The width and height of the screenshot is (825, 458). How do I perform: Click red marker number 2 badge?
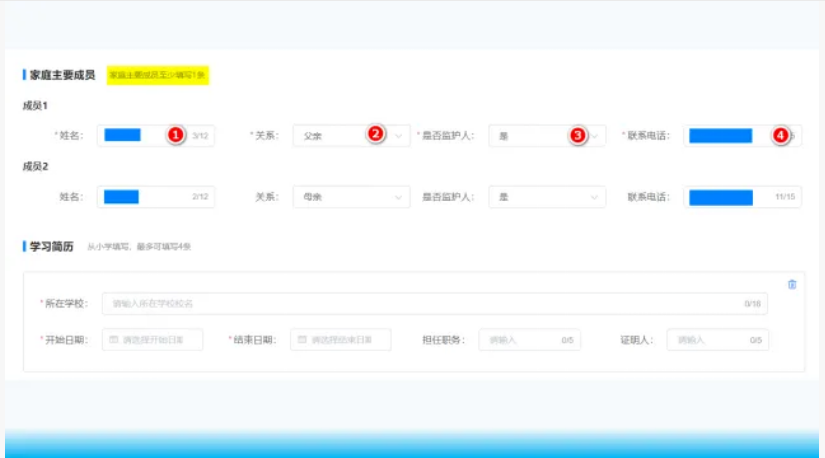[x=376, y=135]
